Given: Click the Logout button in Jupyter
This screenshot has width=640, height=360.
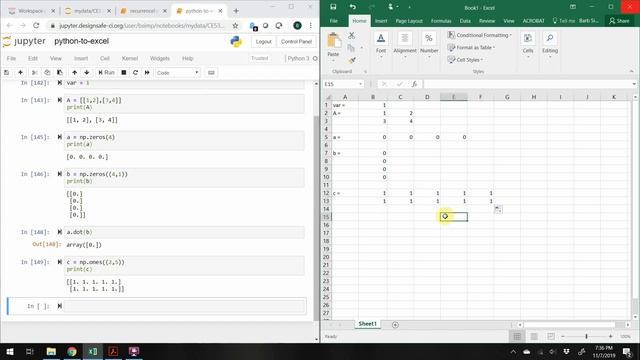Looking at the screenshot, I should pos(264,42).
